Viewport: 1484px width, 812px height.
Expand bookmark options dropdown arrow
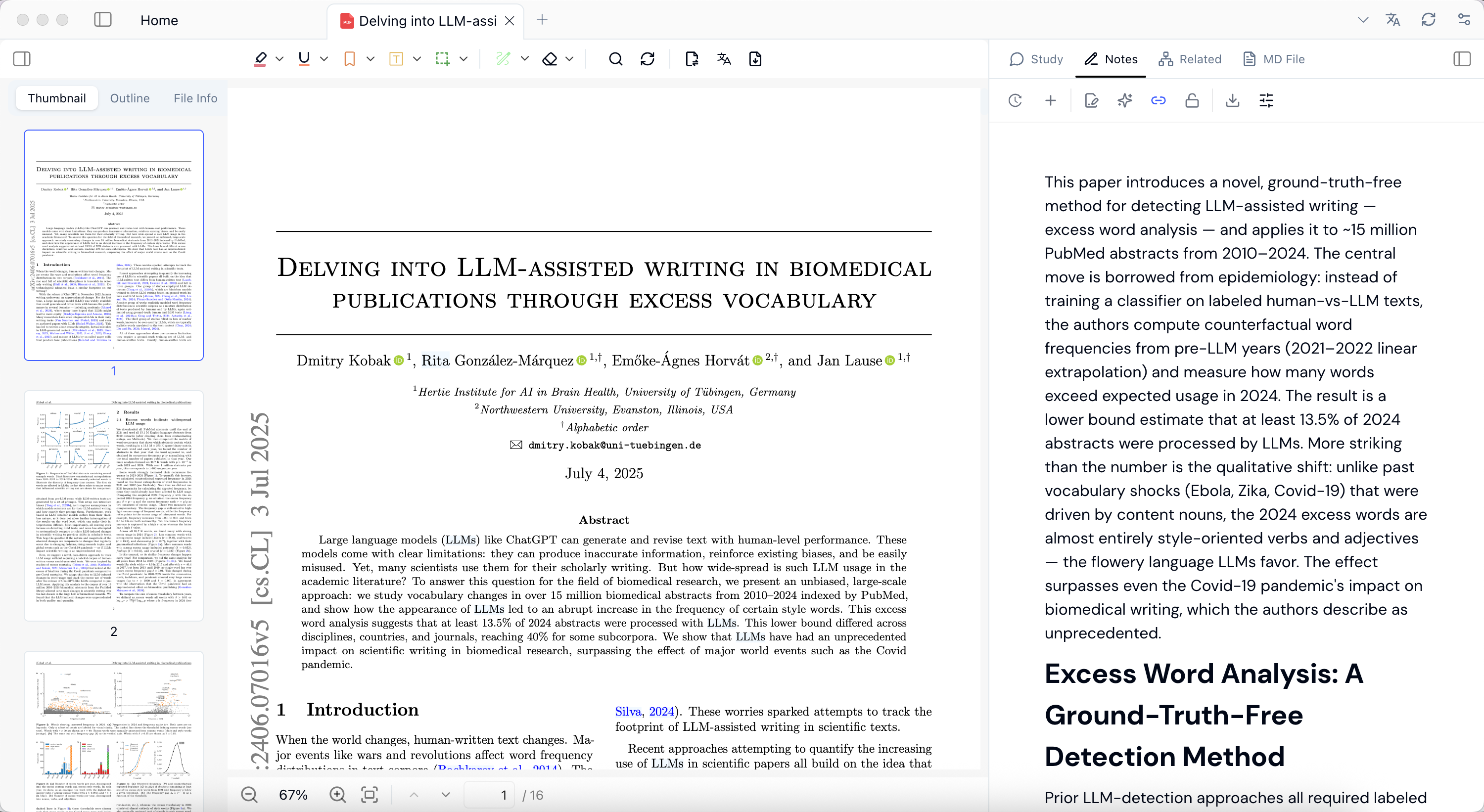tap(371, 59)
